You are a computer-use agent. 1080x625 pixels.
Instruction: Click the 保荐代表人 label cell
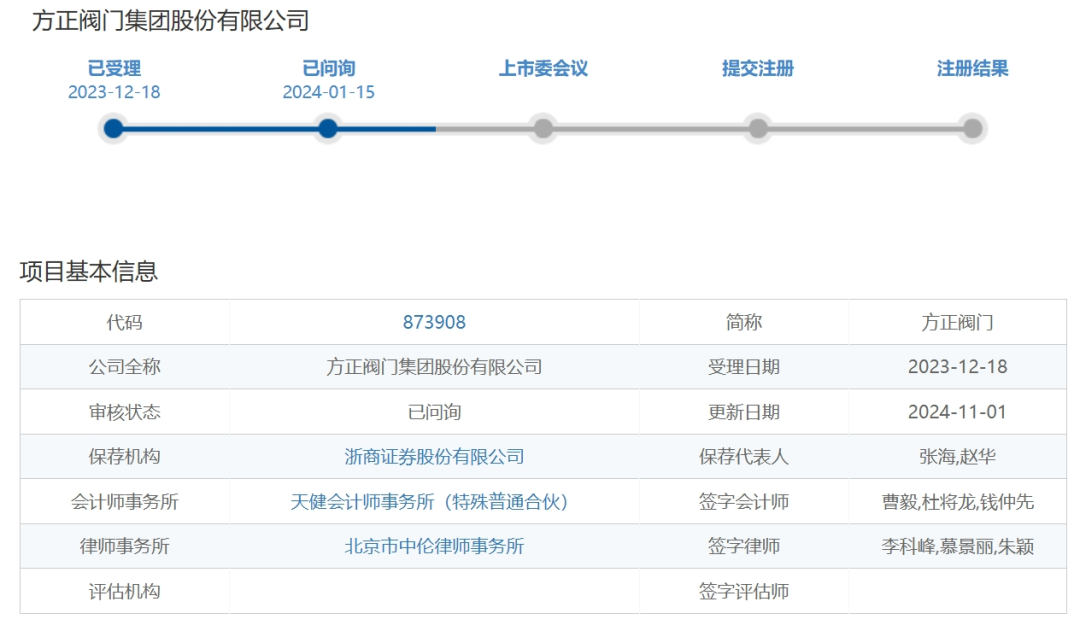(x=744, y=457)
